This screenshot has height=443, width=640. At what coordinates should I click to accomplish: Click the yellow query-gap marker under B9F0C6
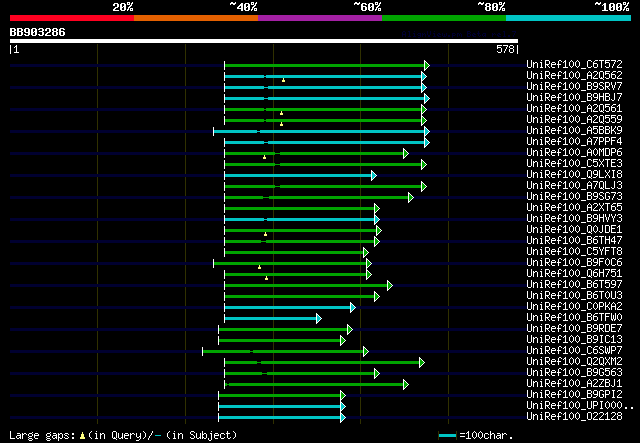pyautogui.click(x=259, y=267)
